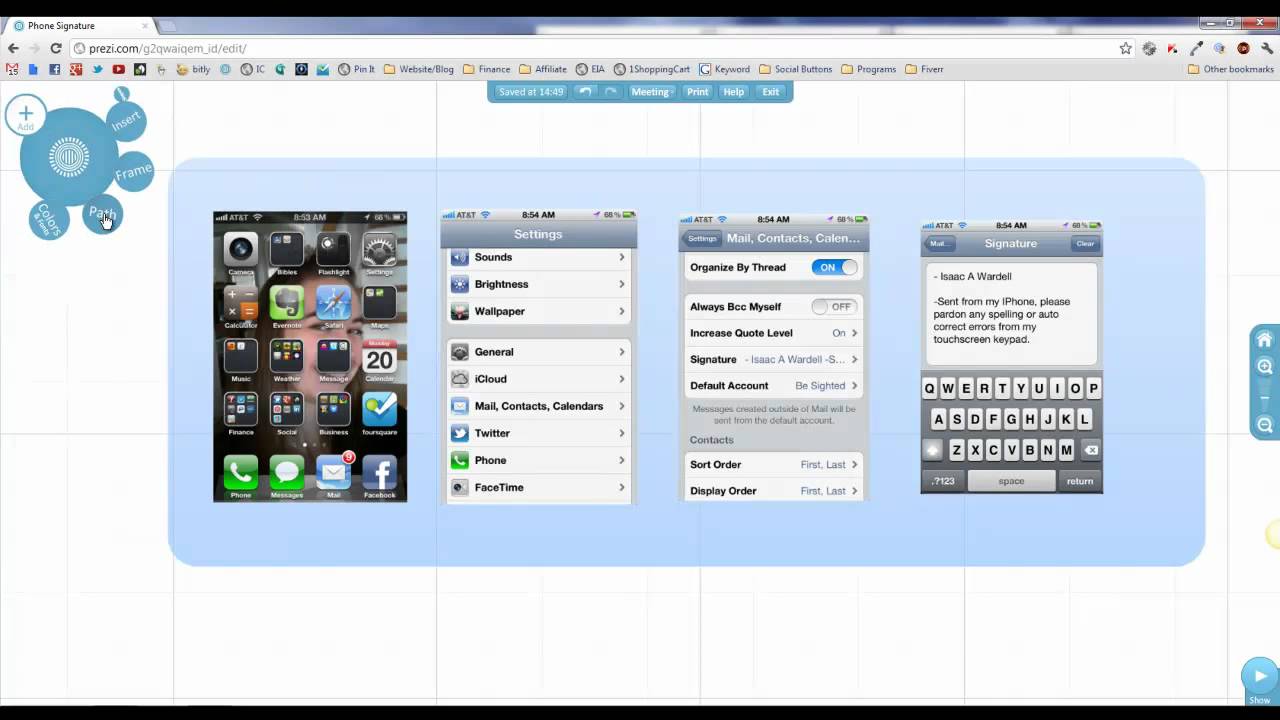
Task: Click the redo arrow in Prezi top bar
Action: [x=610, y=91]
